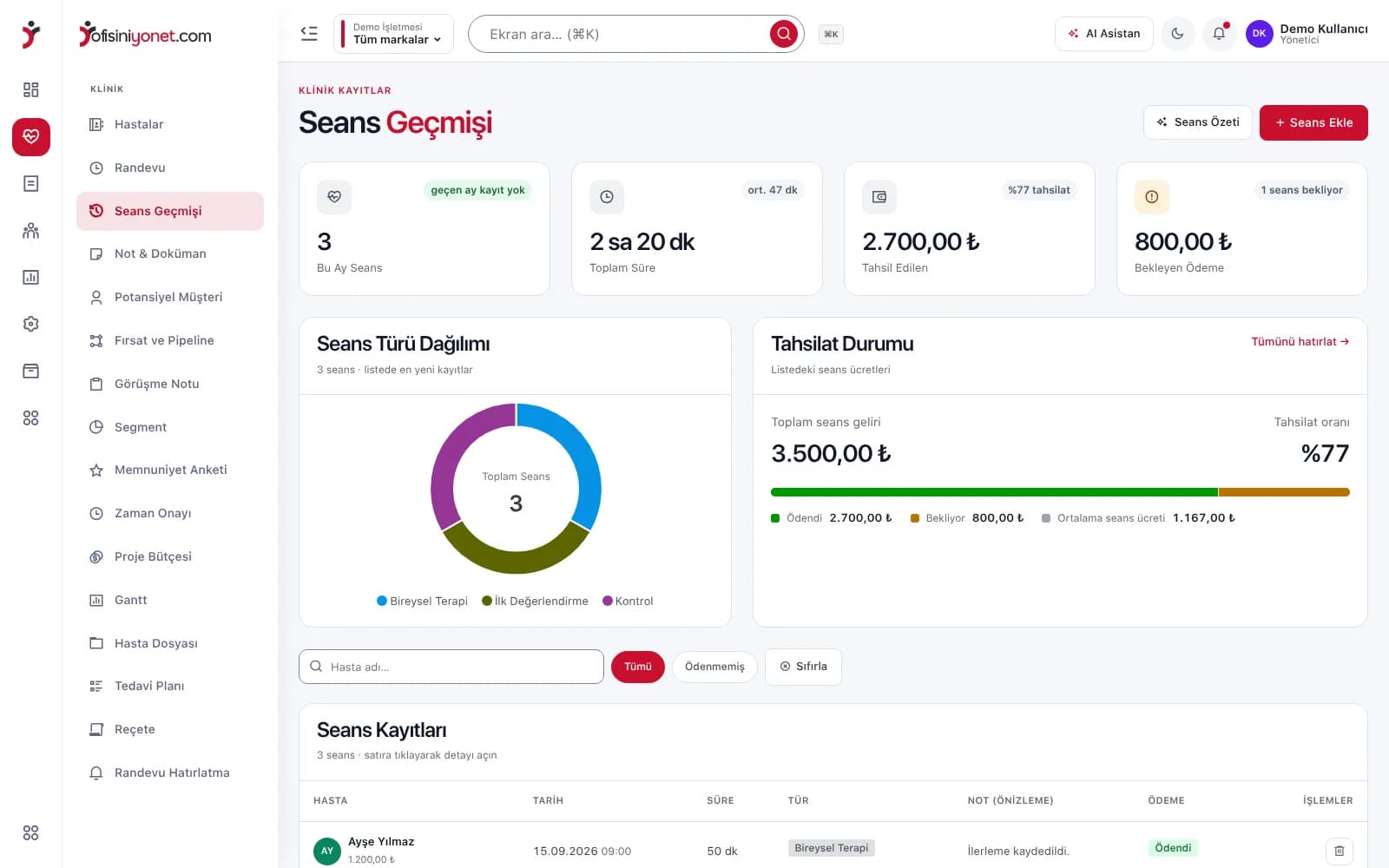Click the red search icon button
Image resolution: width=1389 pixels, height=868 pixels.
pos(784,34)
